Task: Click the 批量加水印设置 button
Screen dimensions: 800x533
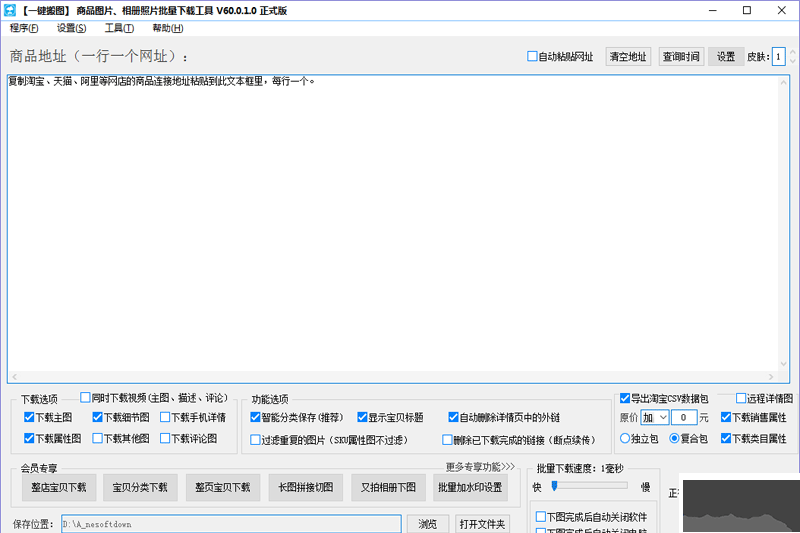Action: [x=470, y=488]
